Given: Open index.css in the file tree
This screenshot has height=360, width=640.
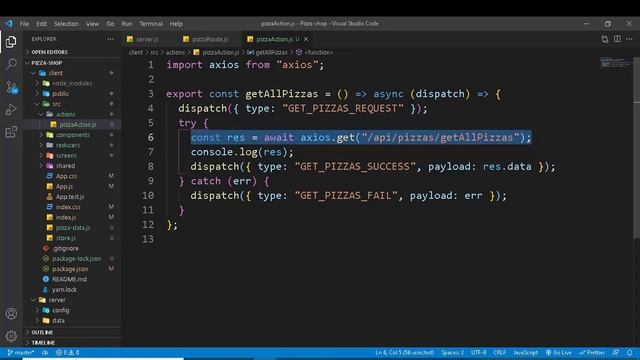Looking at the screenshot, I should tap(68, 207).
